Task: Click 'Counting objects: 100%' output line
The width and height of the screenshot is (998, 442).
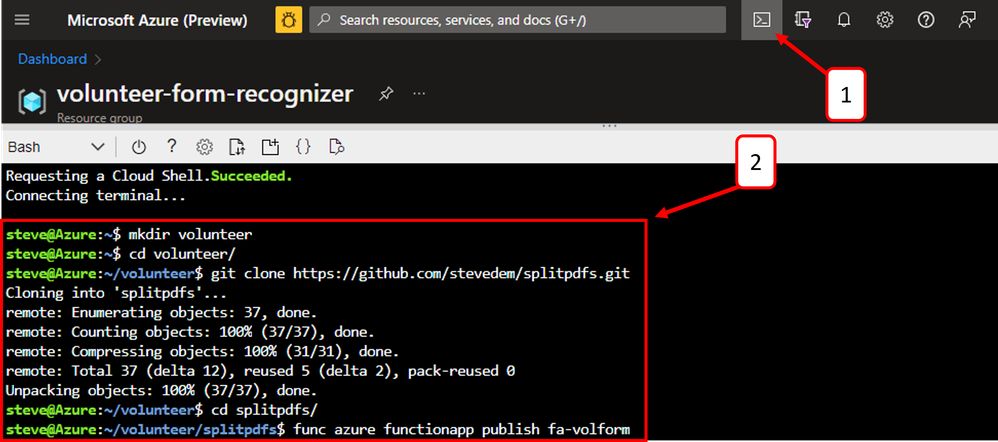Action: tap(190, 332)
